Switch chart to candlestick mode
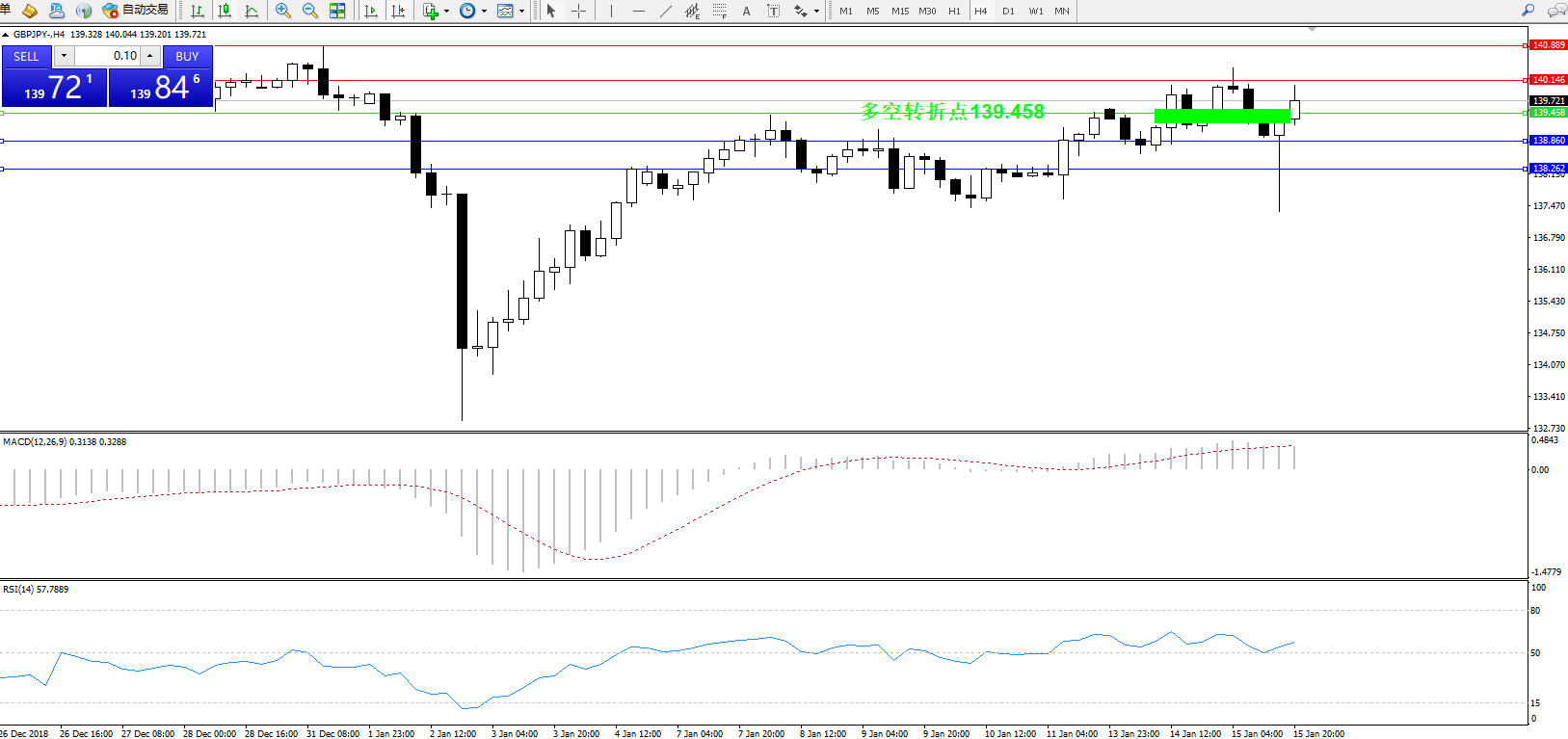 225,11
